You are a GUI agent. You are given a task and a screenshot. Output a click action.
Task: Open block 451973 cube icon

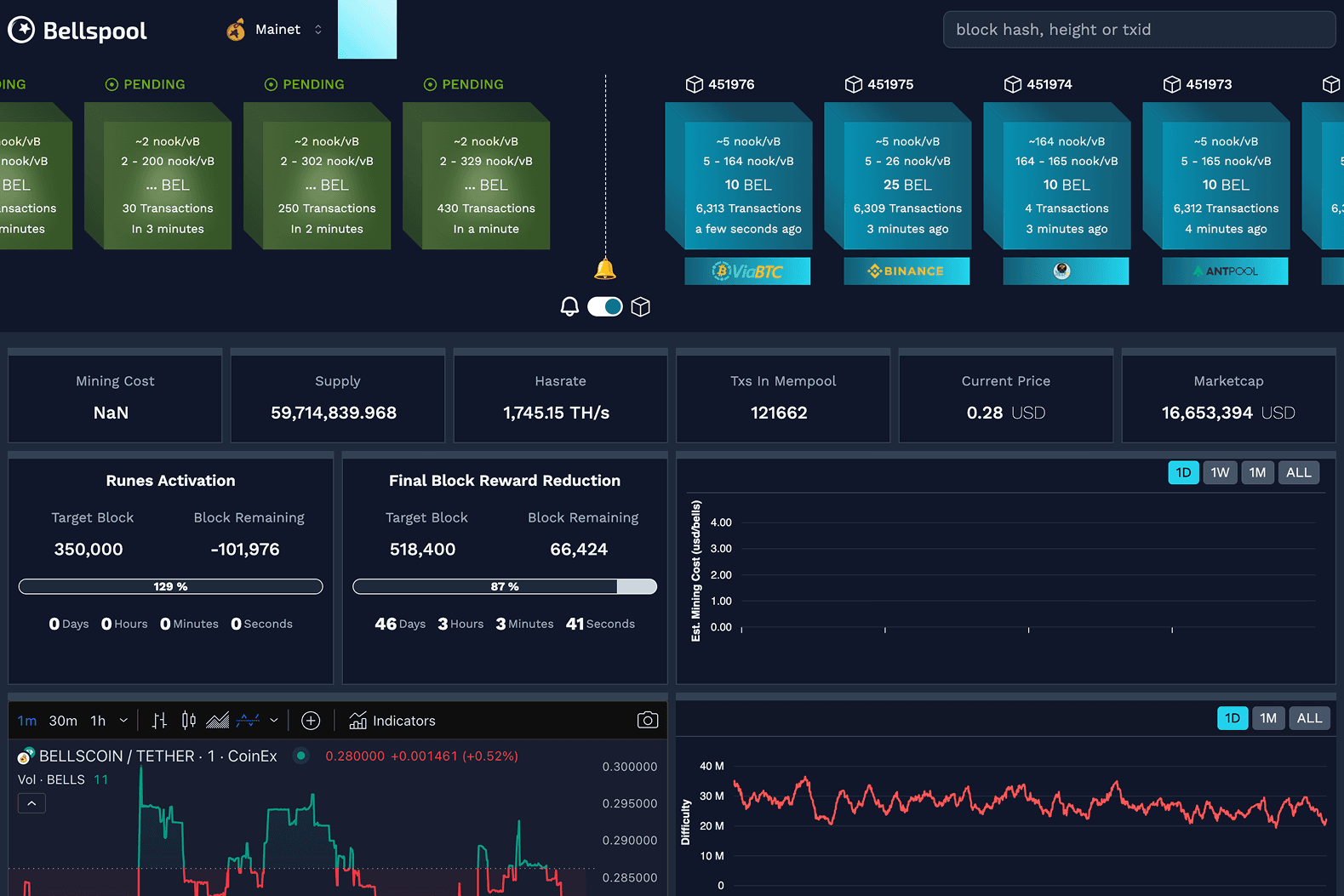coord(1172,84)
